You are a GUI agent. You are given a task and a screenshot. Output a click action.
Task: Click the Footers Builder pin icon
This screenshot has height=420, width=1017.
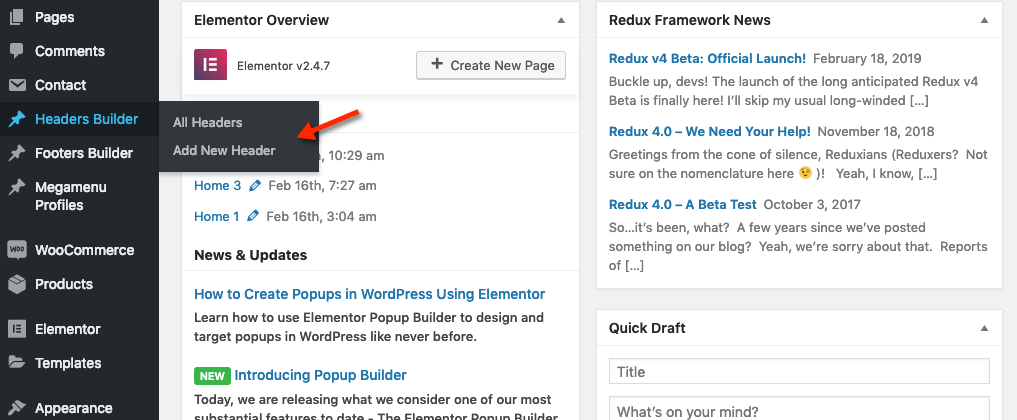(16, 154)
